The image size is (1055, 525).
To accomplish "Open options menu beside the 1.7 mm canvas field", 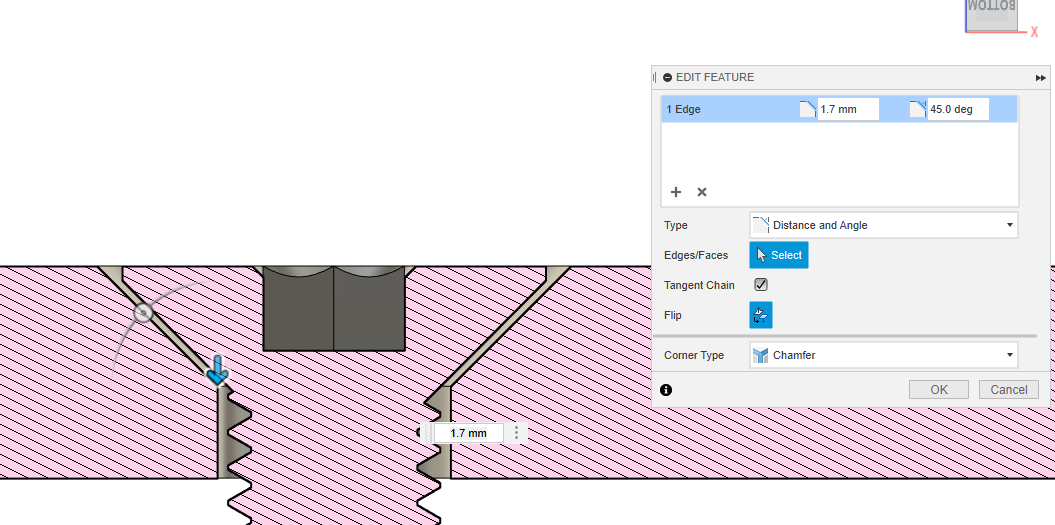I will point(516,433).
